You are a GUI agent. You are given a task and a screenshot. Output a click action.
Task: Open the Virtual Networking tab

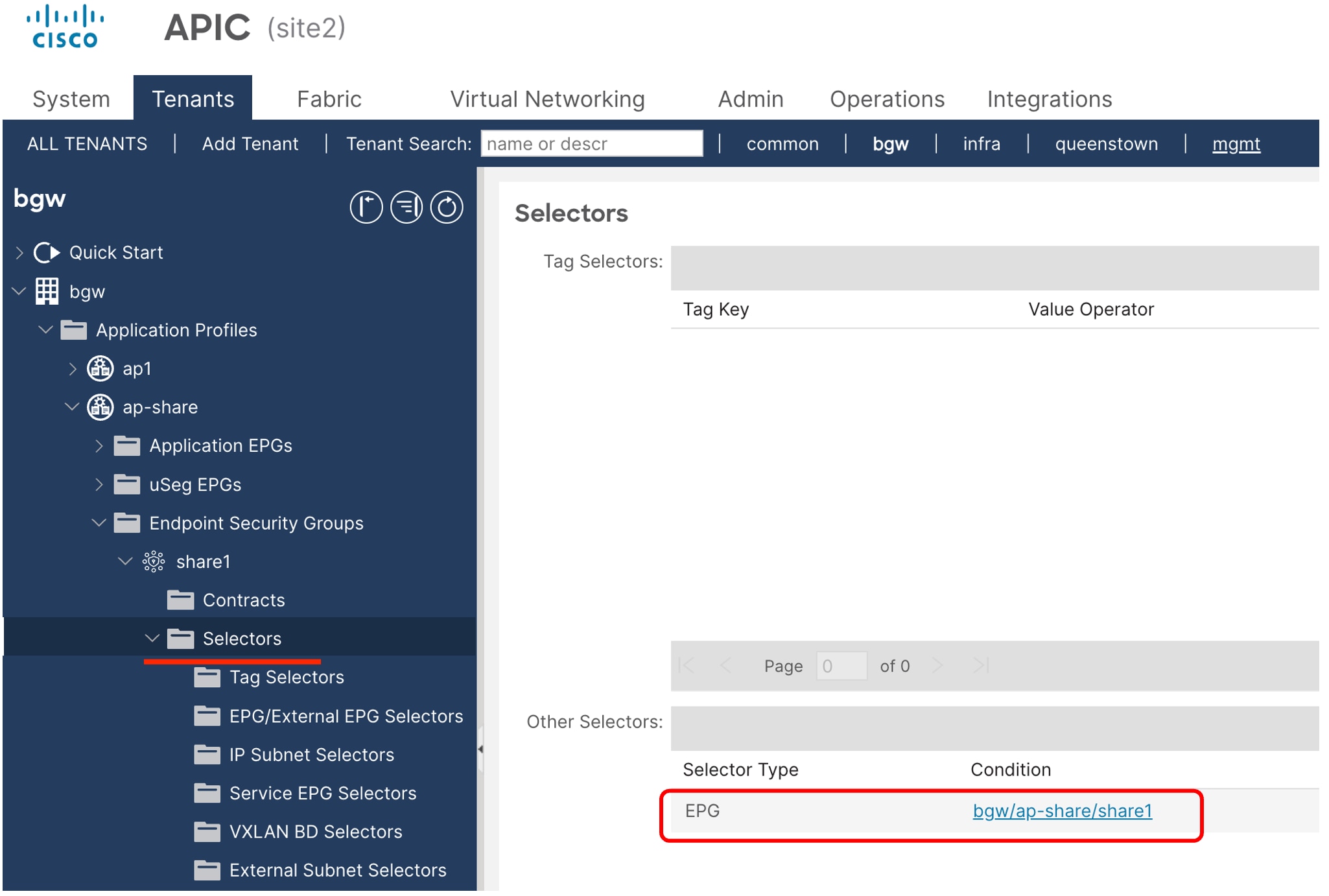tap(548, 99)
